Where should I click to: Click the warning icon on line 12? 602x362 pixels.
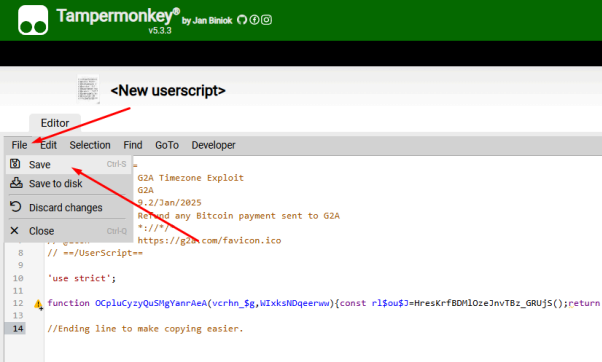(x=38, y=304)
